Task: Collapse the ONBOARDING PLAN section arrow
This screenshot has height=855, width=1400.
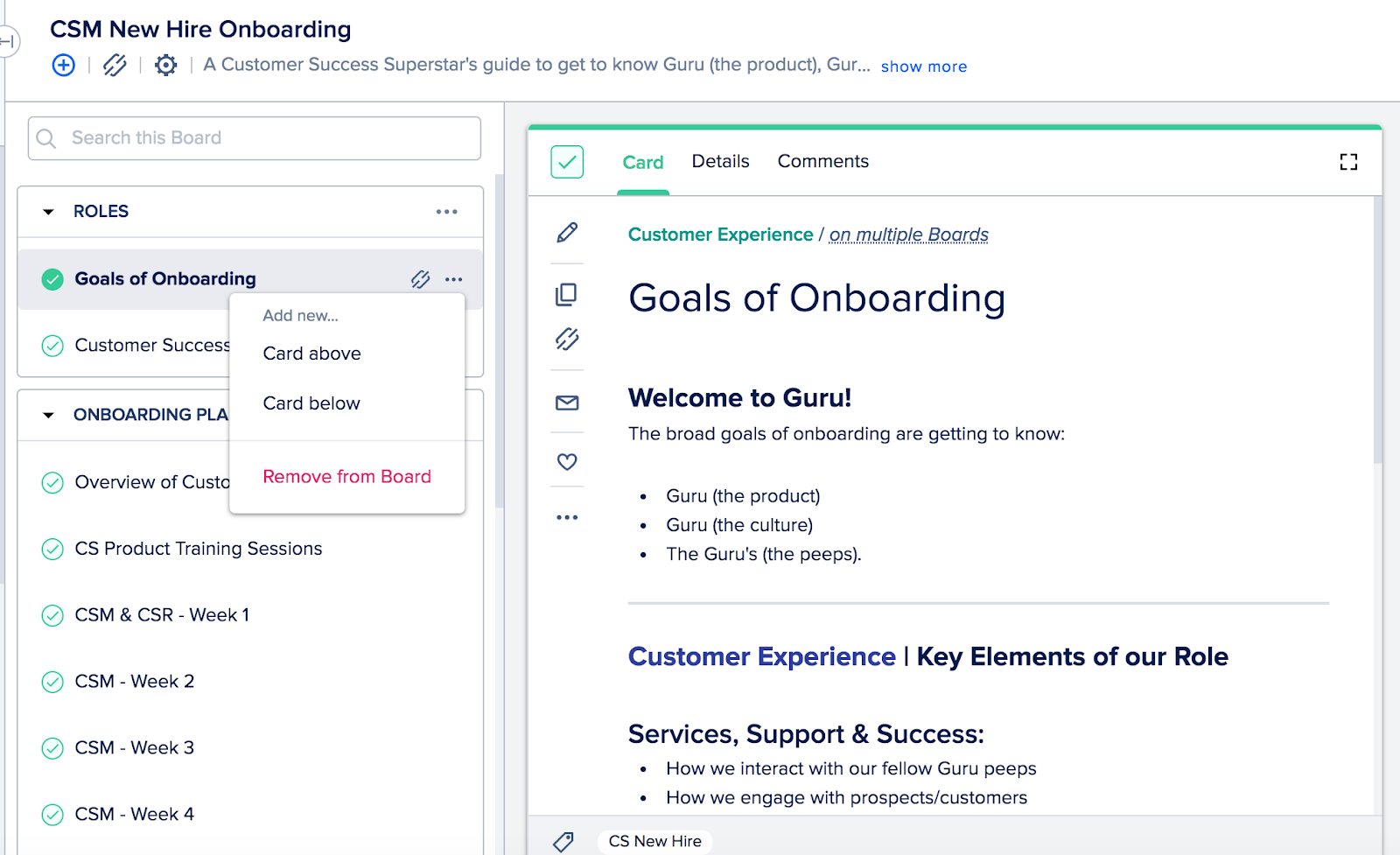Action: pyautogui.click(x=48, y=415)
